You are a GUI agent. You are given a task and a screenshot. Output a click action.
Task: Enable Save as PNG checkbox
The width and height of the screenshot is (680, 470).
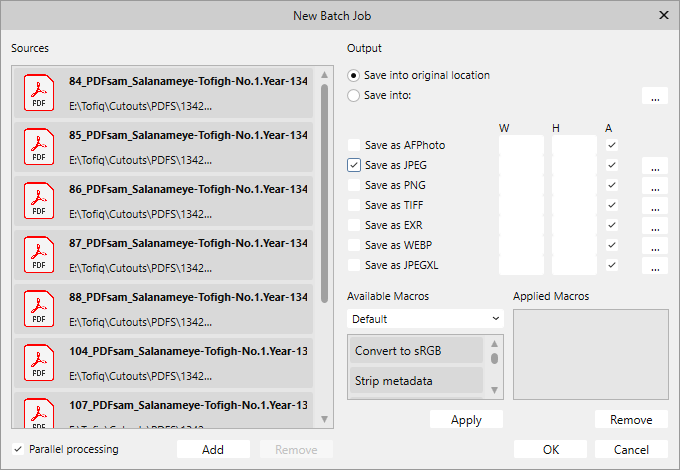pyautogui.click(x=354, y=185)
